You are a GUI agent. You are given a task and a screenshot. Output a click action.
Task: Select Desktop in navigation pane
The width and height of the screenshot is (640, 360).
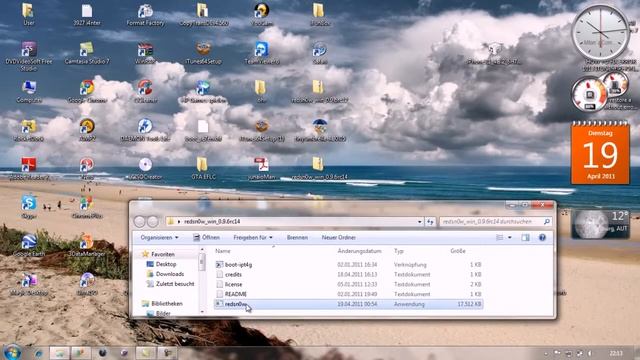pos(166,264)
